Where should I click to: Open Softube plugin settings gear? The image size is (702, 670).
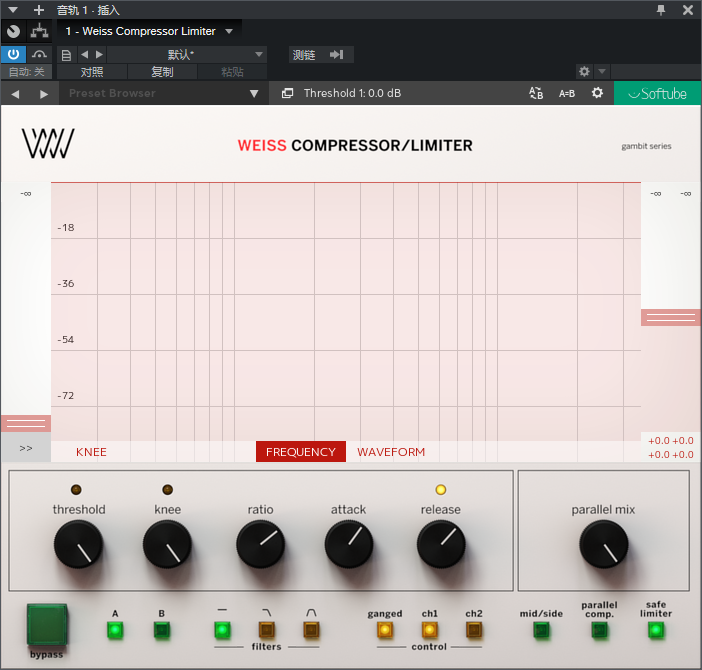[597, 93]
